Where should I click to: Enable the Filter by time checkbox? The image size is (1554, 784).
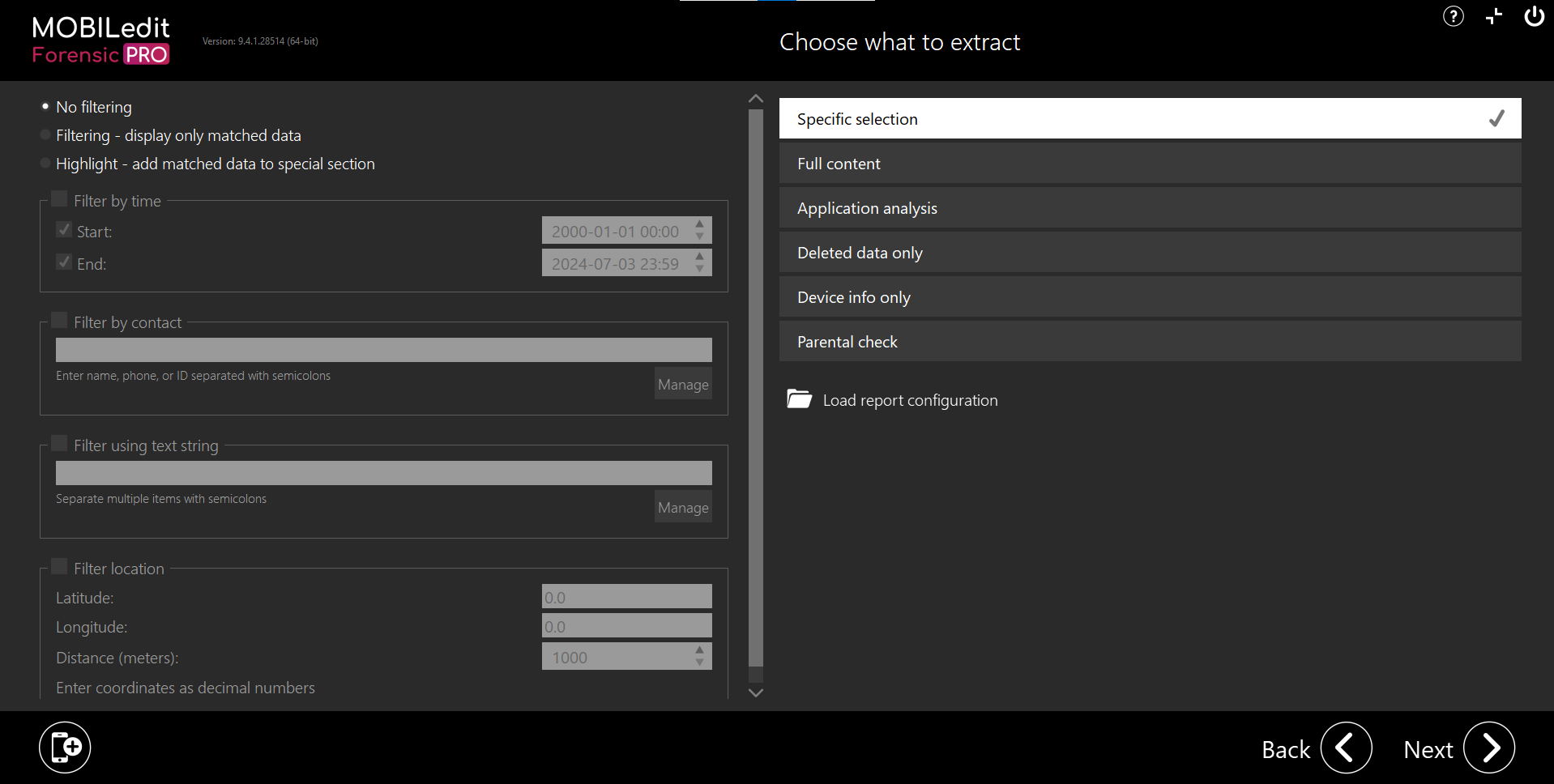[59, 199]
